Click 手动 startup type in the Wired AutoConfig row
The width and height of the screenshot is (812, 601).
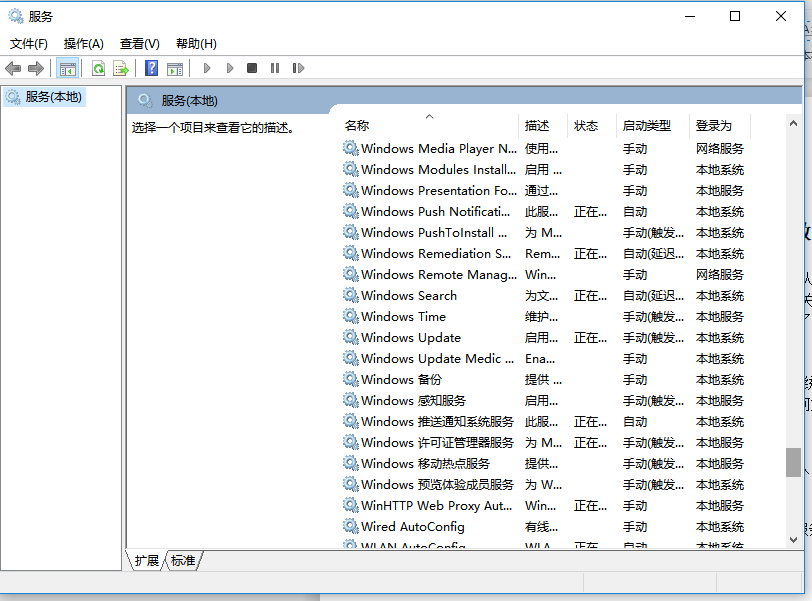coord(635,526)
